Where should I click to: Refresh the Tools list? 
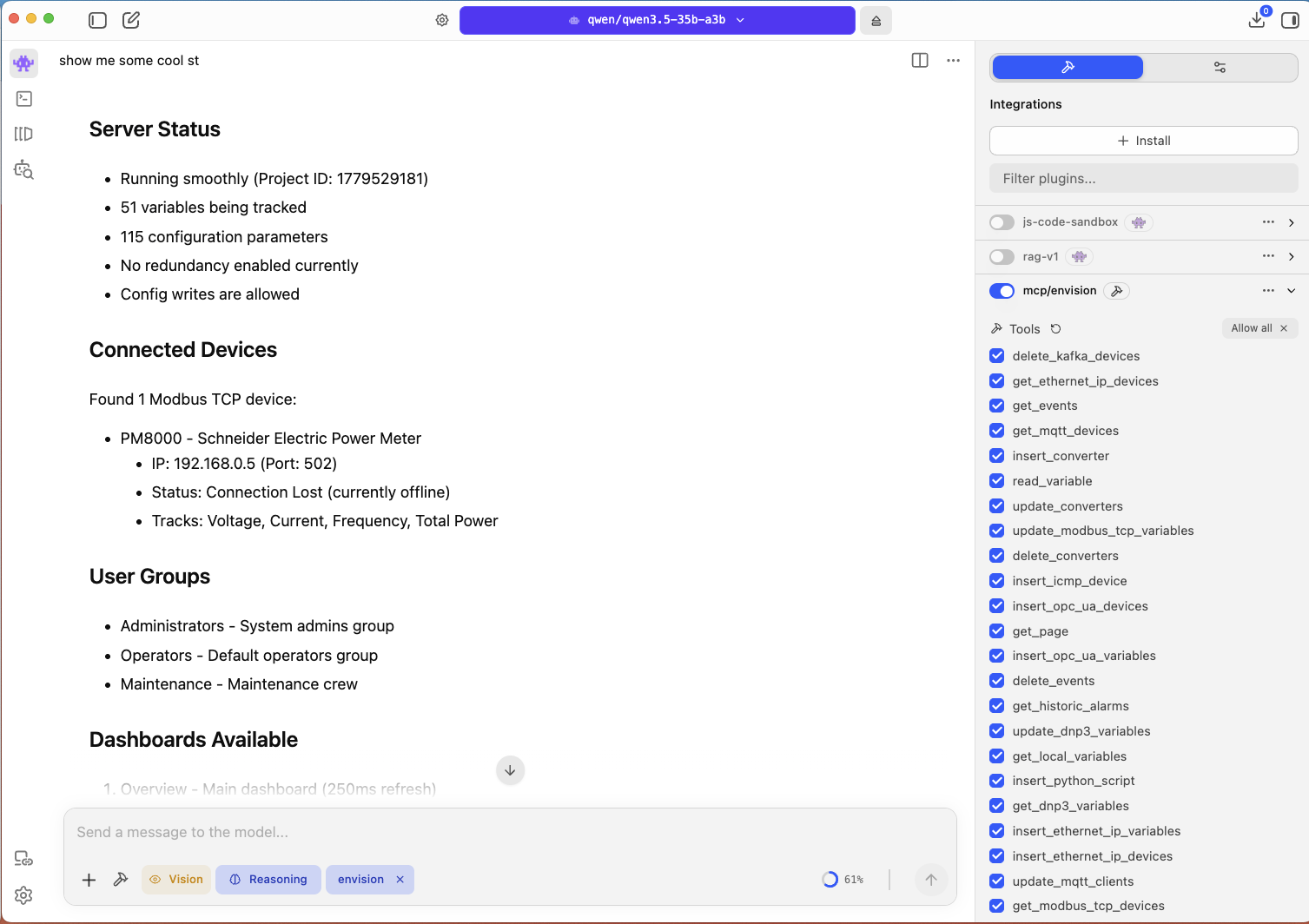tap(1056, 328)
